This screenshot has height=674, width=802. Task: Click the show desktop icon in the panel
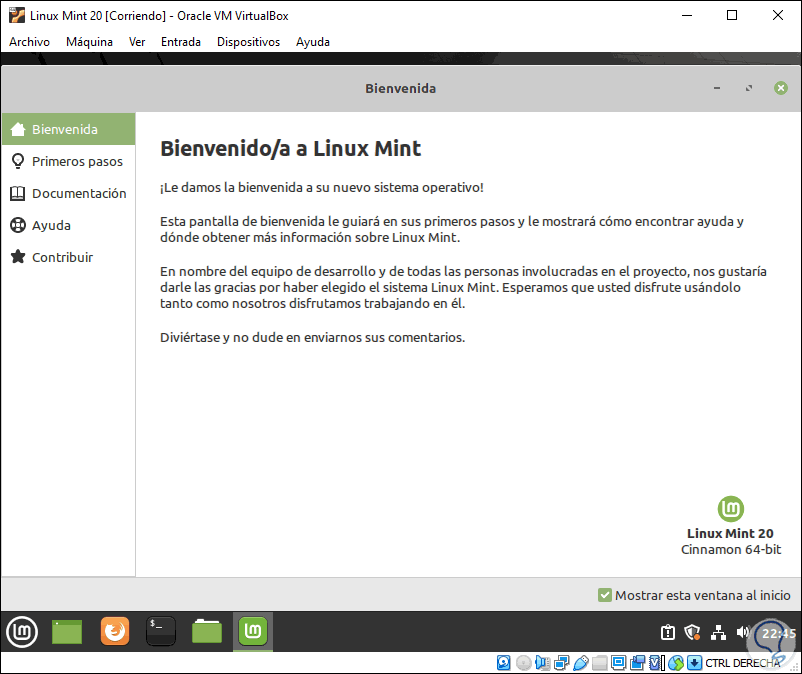tap(66, 632)
